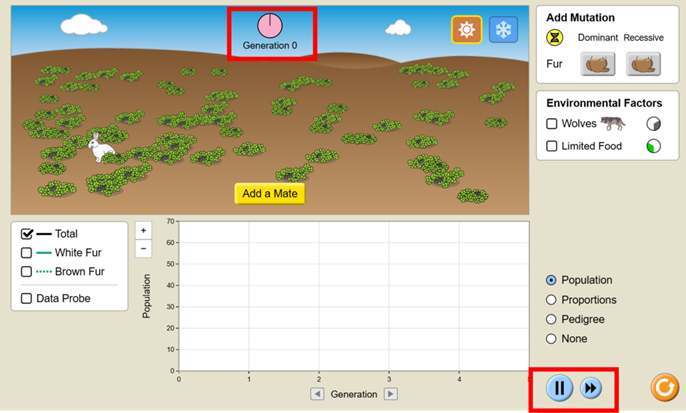Image resolution: width=686 pixels, height=413 pixels.
Task: Click the Add a Mate button
Action: [x=270, y=193]
